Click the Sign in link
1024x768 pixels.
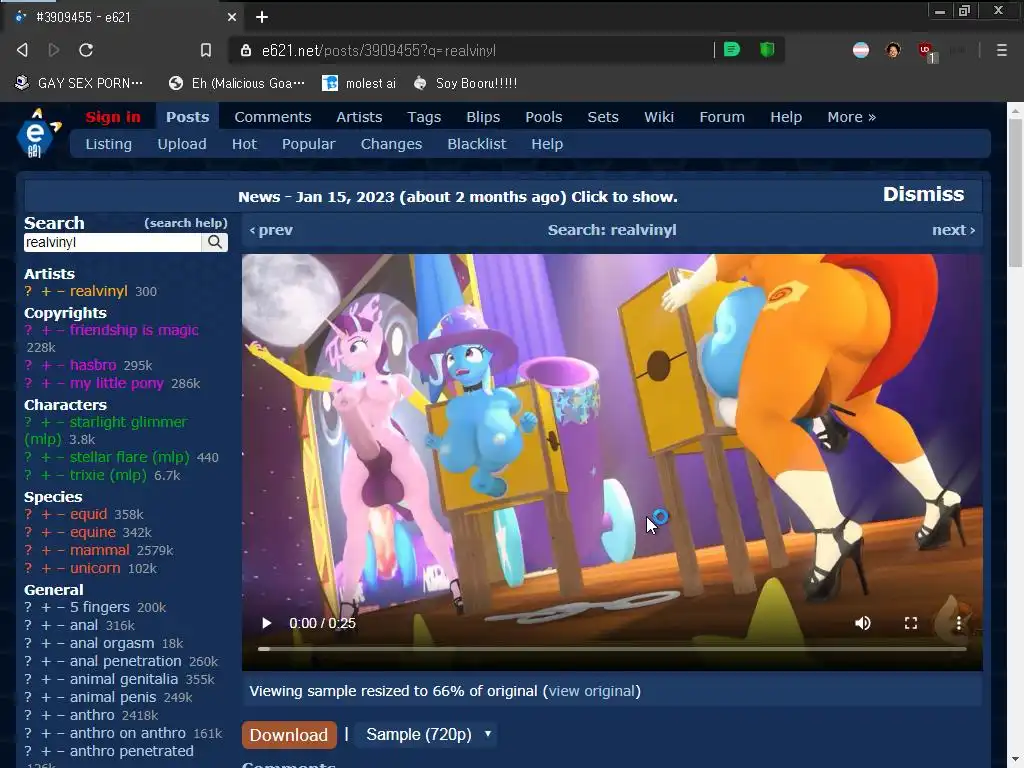[x=113, y=117]
